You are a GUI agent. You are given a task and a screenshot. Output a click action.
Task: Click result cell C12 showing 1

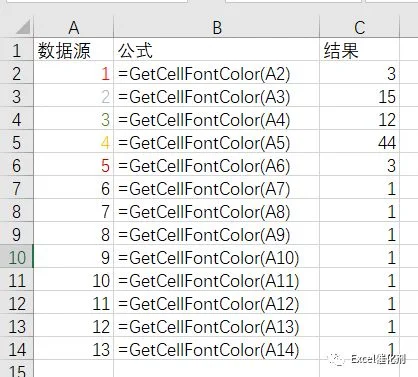pos(359,302)
